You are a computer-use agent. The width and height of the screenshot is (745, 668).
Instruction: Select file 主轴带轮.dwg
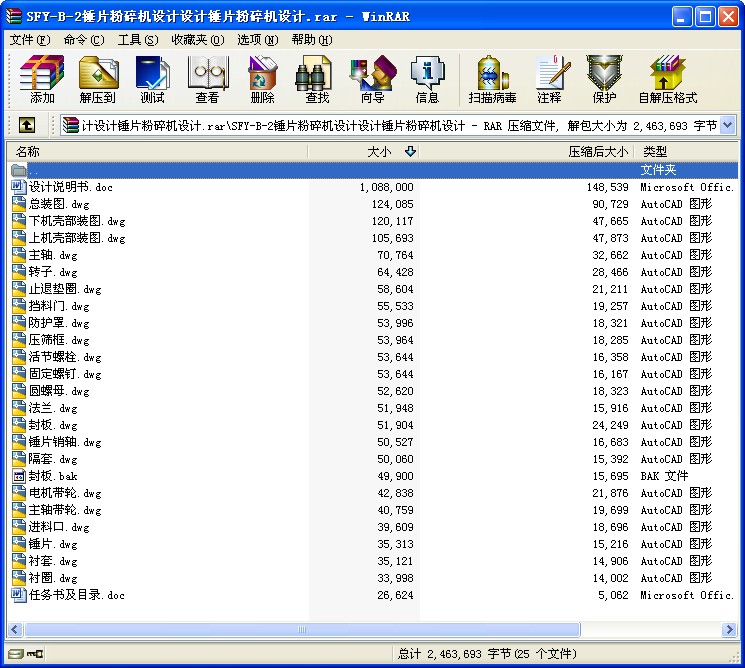pos(65,510)
